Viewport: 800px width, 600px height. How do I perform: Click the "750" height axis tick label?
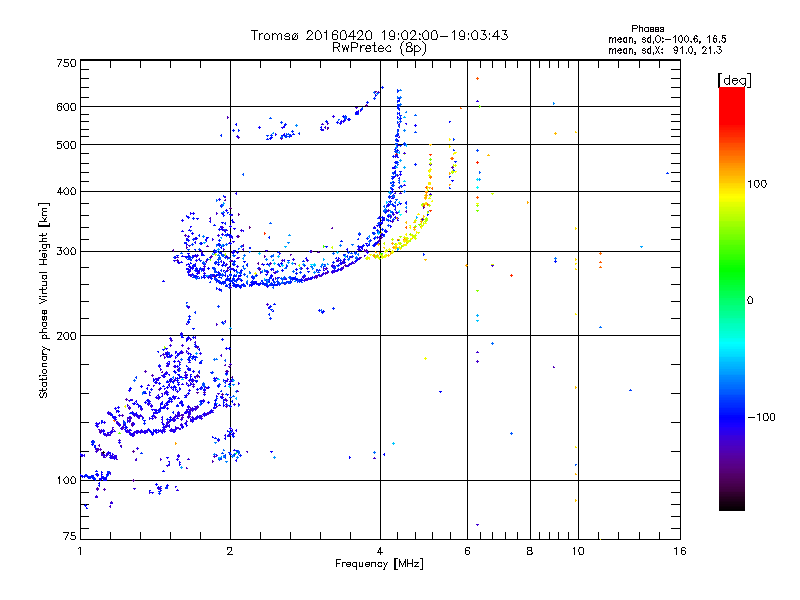click(66, 63)
